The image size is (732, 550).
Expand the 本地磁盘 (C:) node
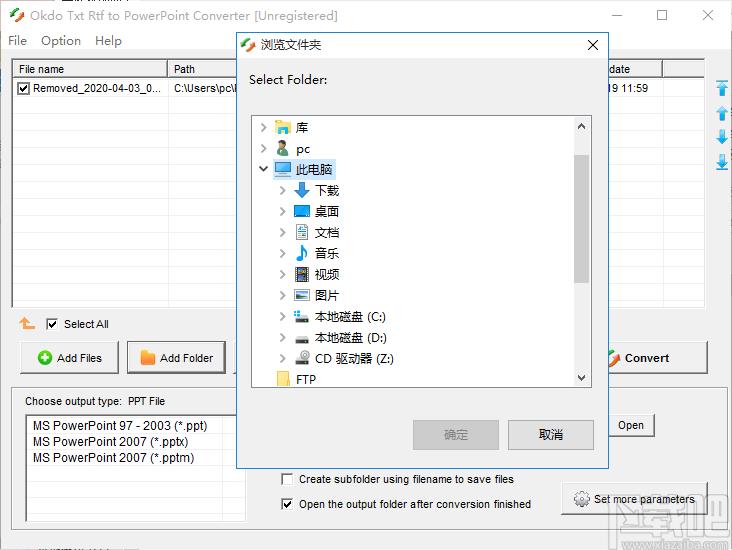[x=282, y=316]
